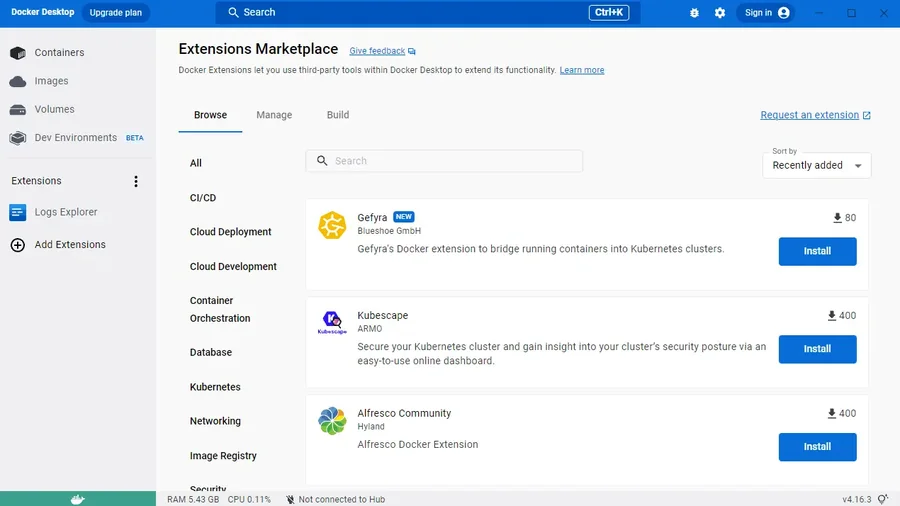The width and height of the screenshot is (900, 506).
Task: Click the v4.16.3 version label
Action: coord(856,500)
